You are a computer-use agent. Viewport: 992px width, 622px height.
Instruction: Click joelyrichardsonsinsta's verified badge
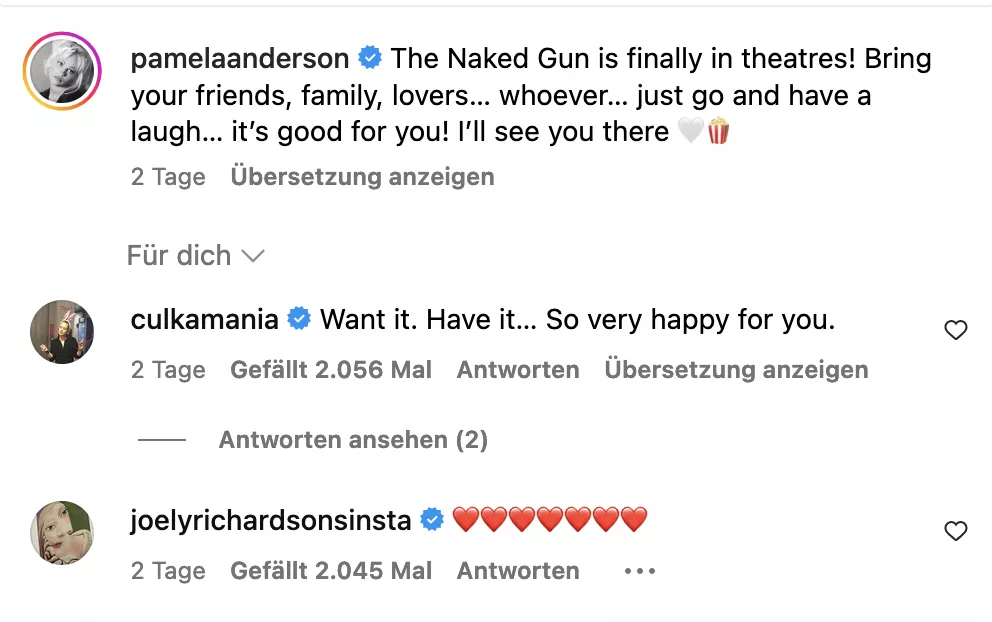pyautogui.click(x=431, y=519)
